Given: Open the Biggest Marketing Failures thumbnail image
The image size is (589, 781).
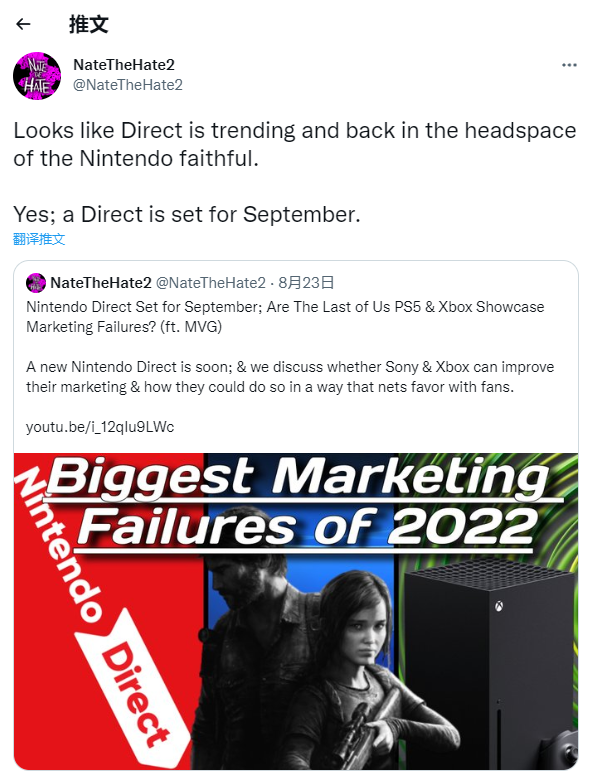Looking at the screenshot, I should pos(296,611).
